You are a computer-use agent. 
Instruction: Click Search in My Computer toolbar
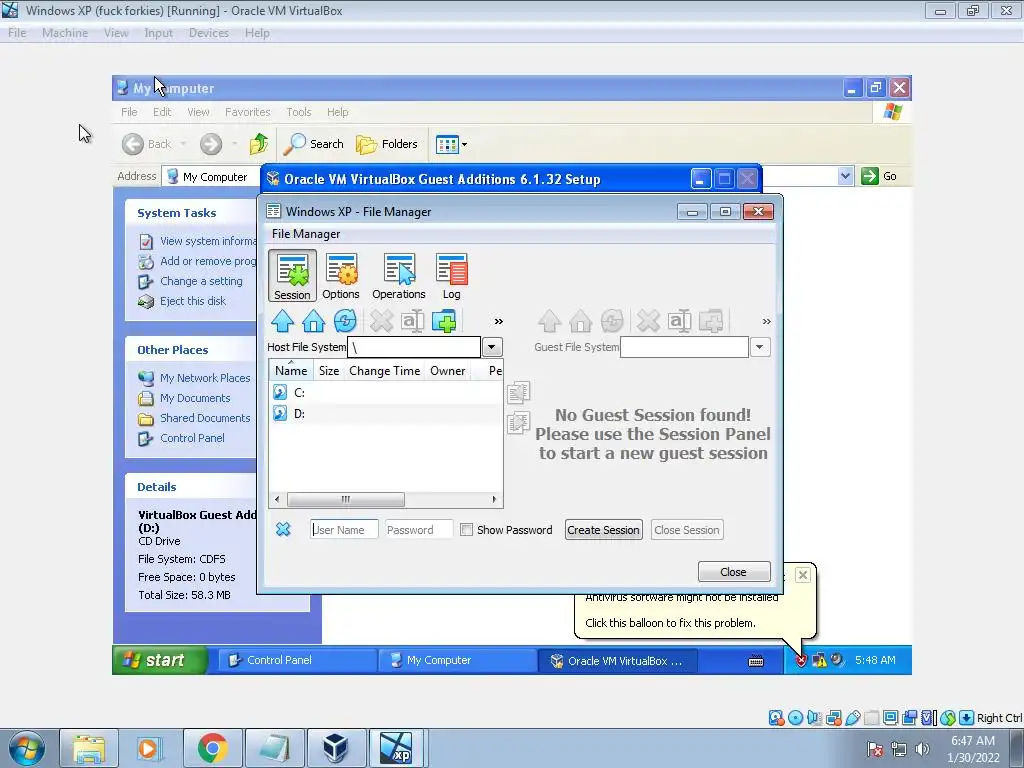(x=314, y=144)
